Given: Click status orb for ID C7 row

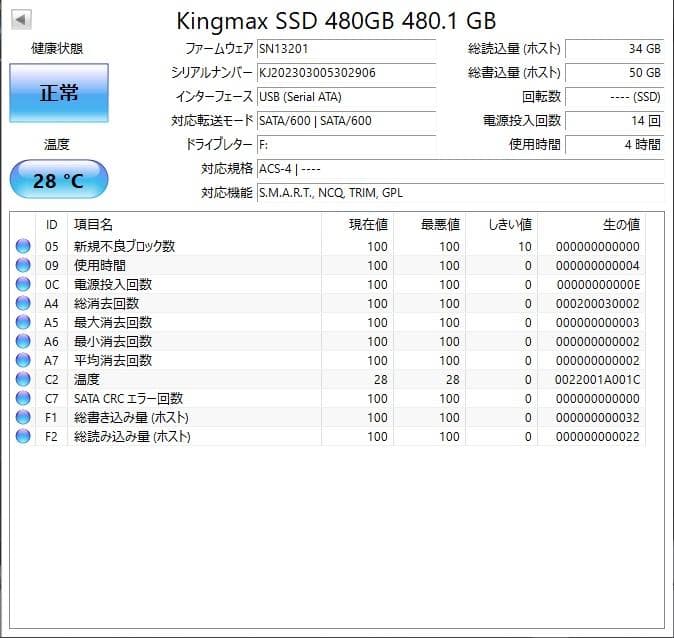Looking at the screenshot, I should coord(23,398).
